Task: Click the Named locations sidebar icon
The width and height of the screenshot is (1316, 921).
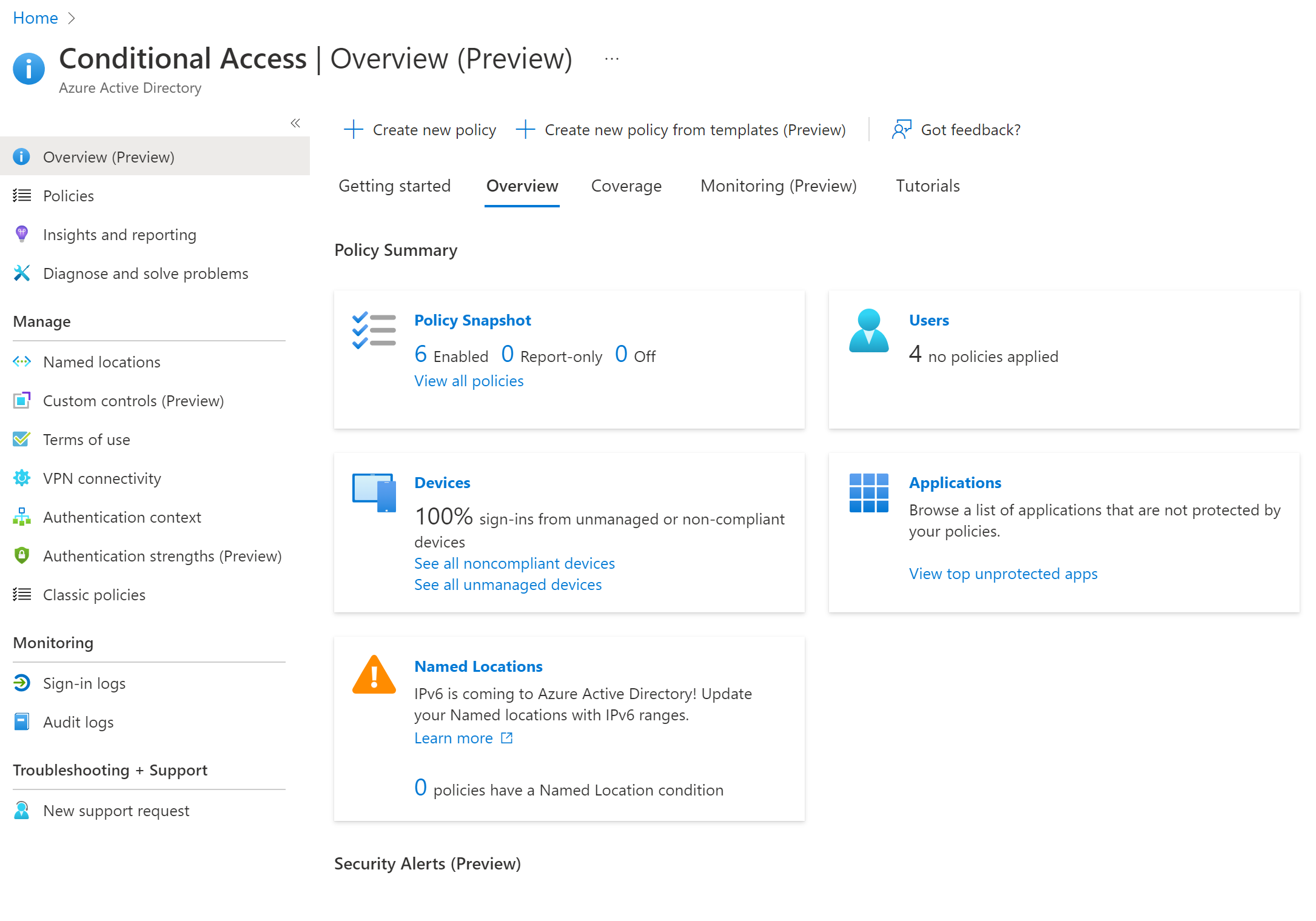Action: tap(22, 362)
